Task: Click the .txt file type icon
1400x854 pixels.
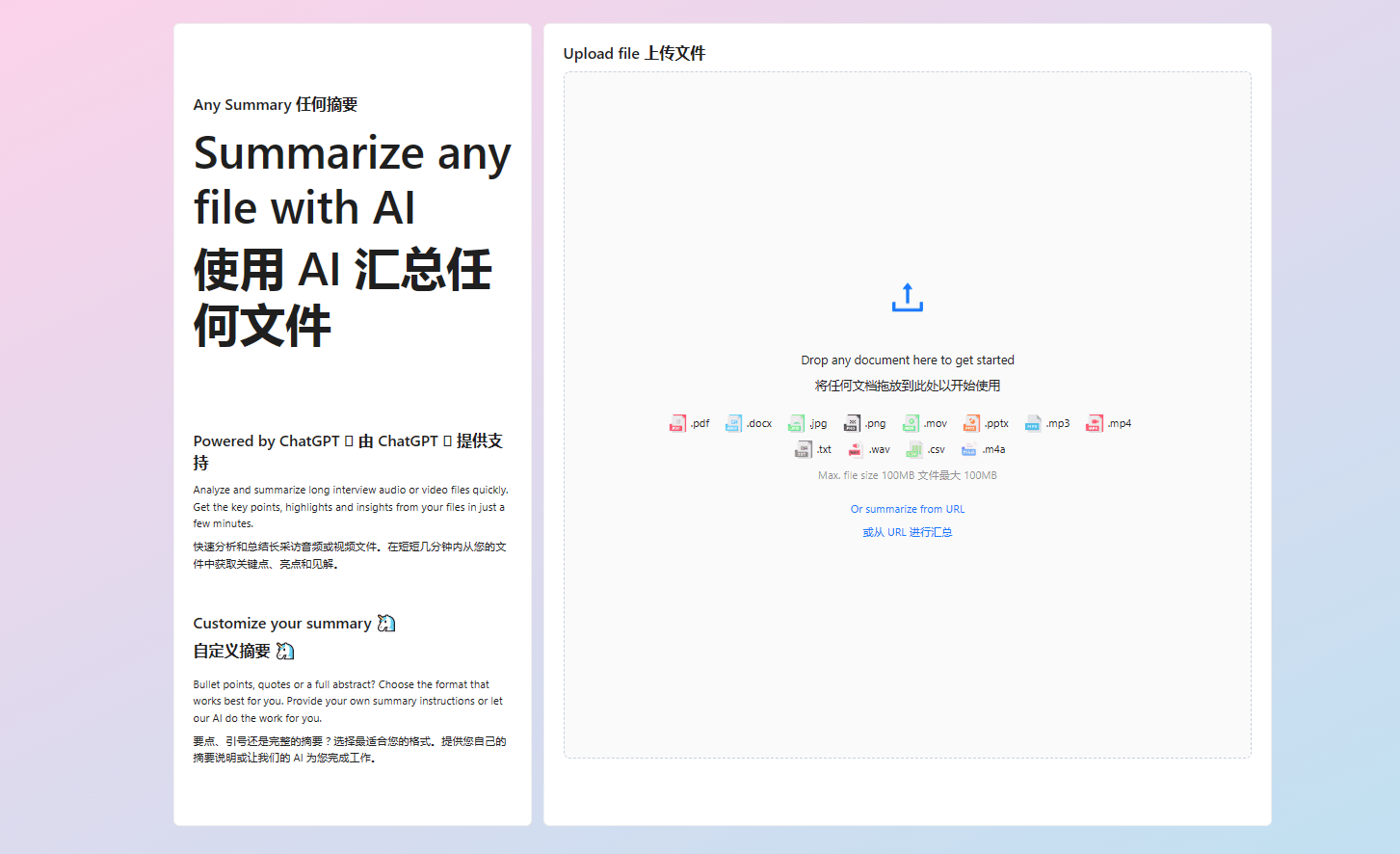Action: click(x=803, y=449)
